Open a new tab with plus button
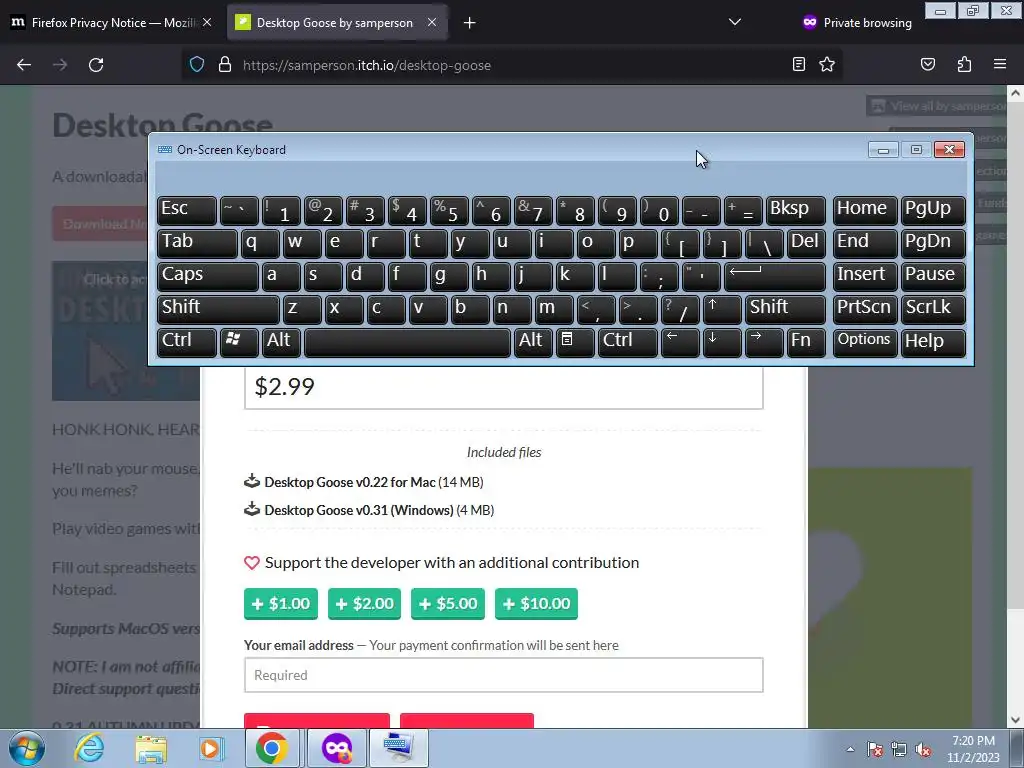Screen dimensions: 1024x768 point(469,23)
